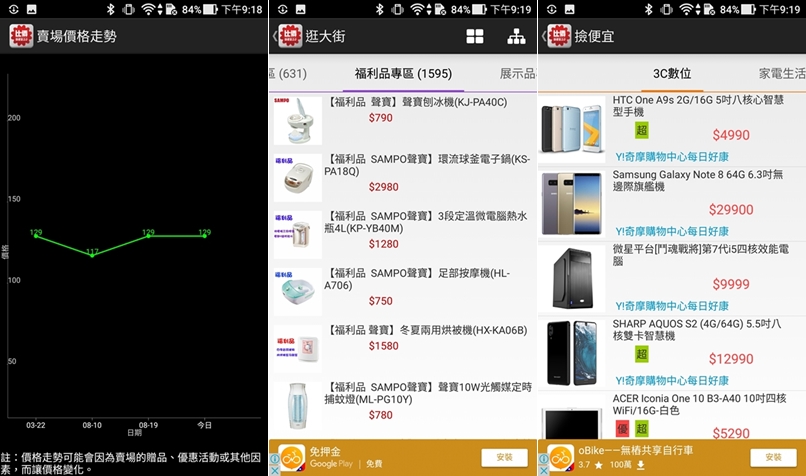Switch to grid view in 逛大街 screen
The width and height of the screenshot is (806, 476).
[474, 36]
